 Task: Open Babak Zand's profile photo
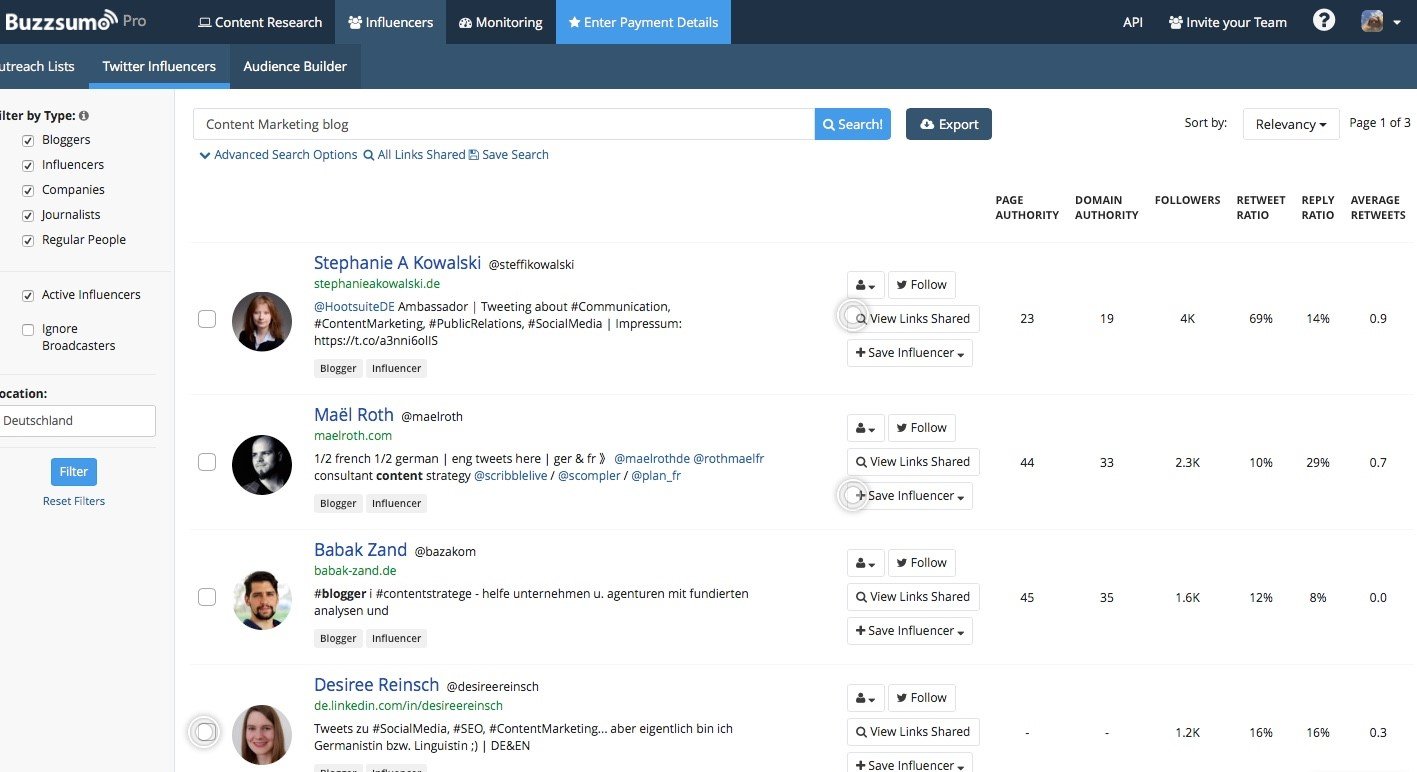pos(262,600)
